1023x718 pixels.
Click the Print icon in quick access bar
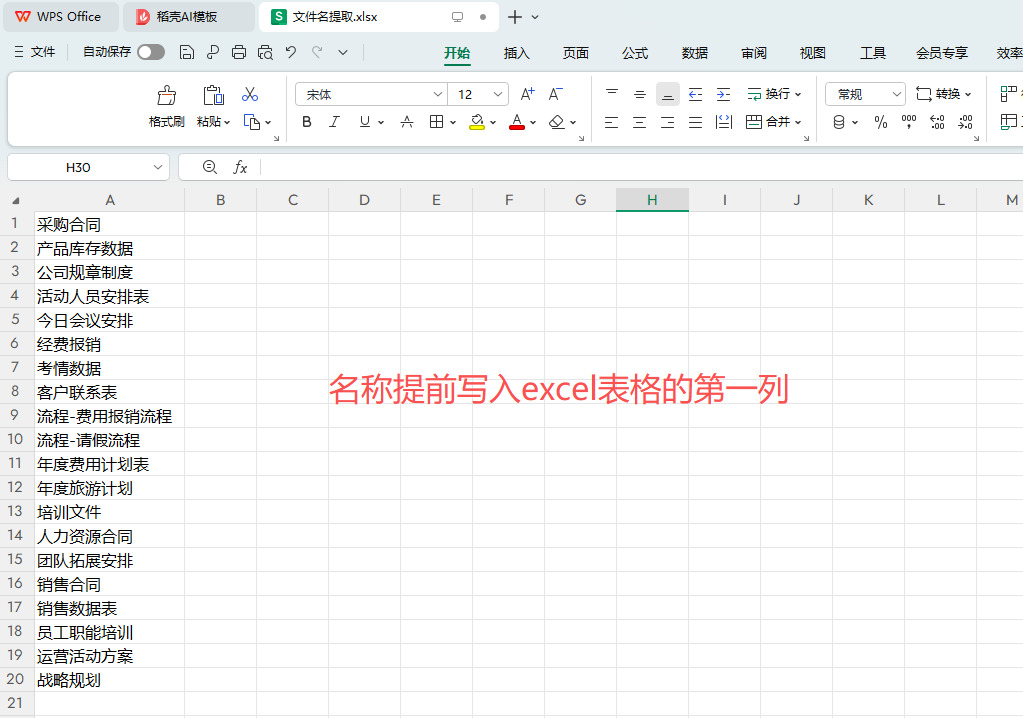(239, 52)
